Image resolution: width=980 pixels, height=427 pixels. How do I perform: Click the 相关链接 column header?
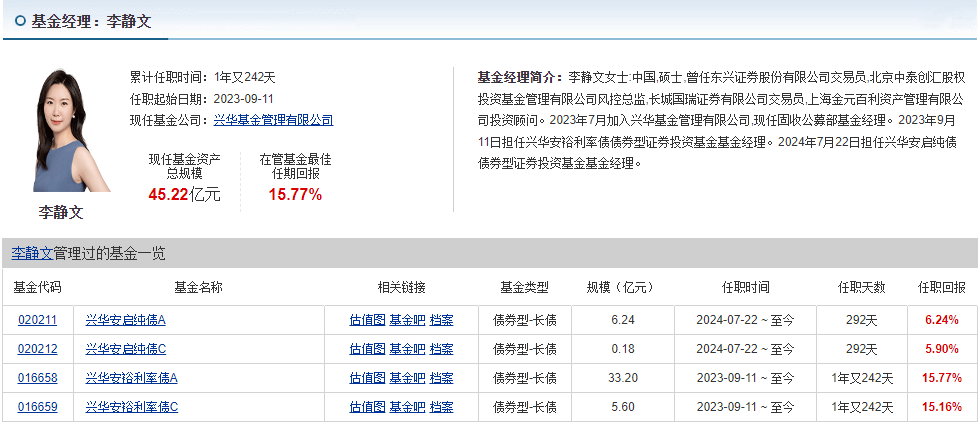[x=401, y=288]
